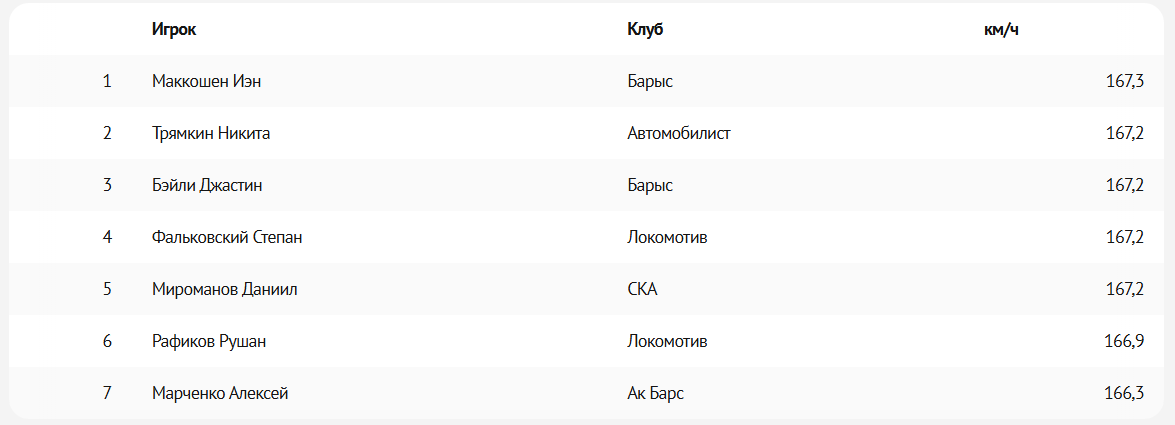
Task: Click the 167,3 speed value
Action: point(1124,81)
